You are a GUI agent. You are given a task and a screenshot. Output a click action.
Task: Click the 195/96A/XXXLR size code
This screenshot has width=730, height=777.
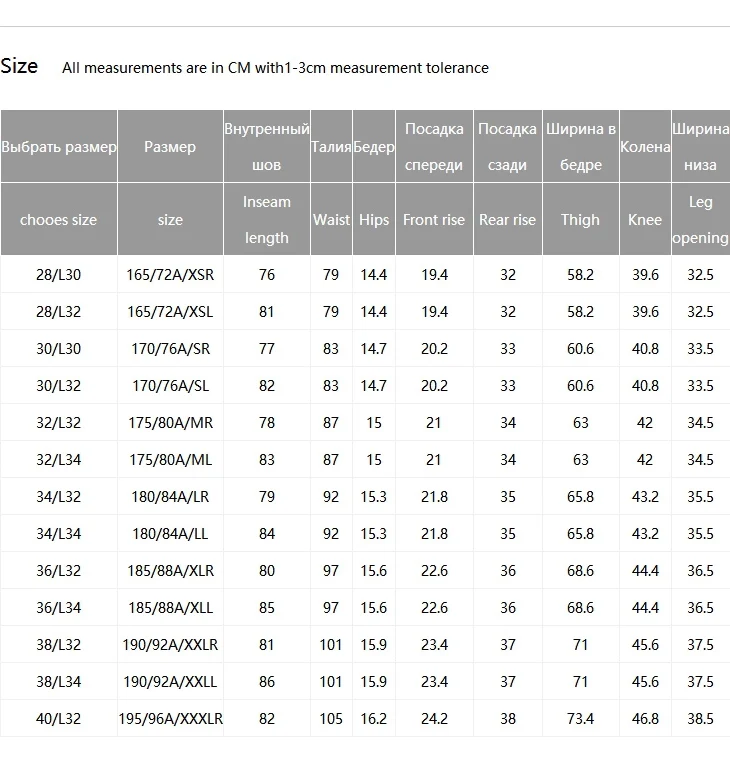tap(170, 719)
